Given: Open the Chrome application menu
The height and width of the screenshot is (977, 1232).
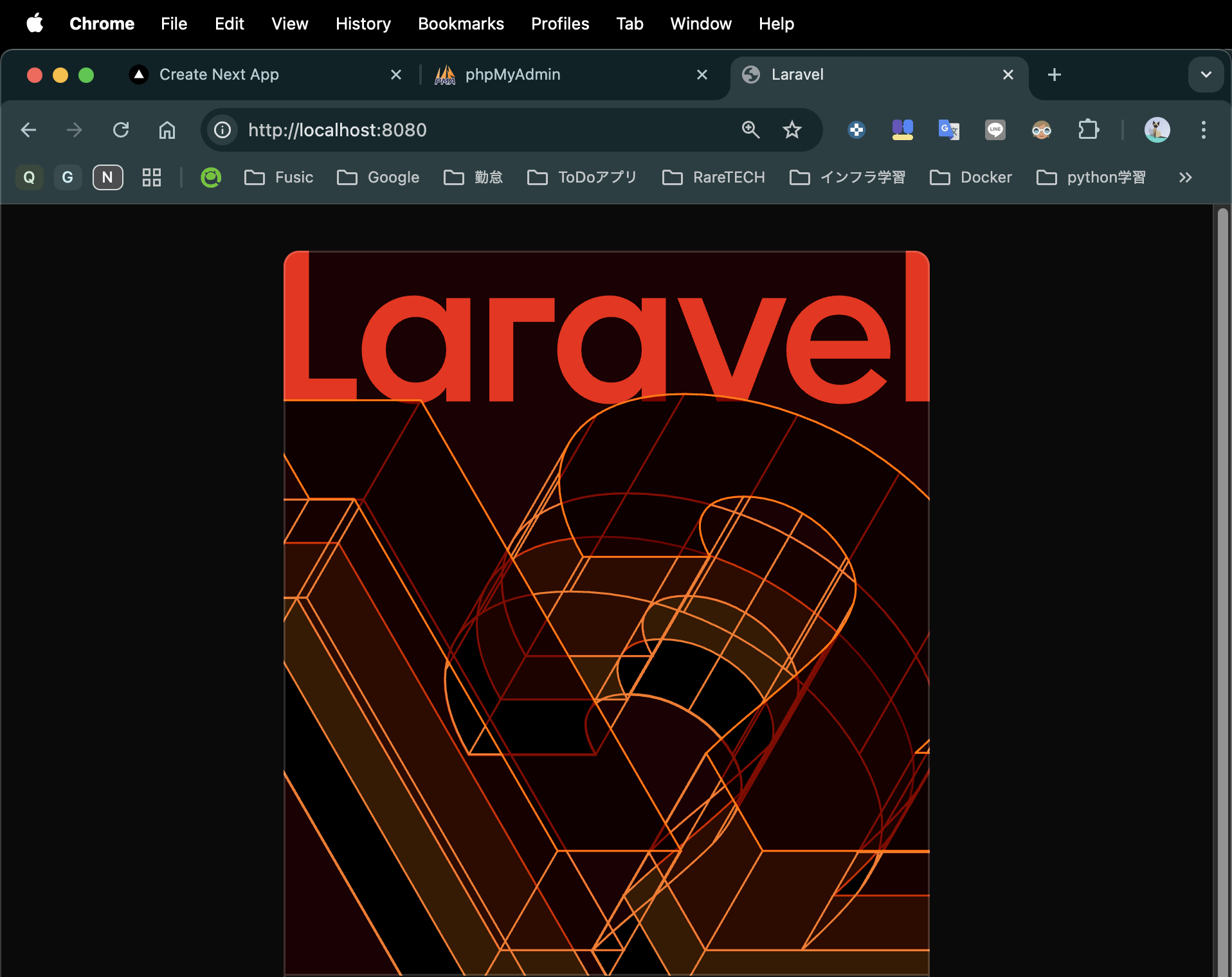Looking at the screenshot, I should click(102, 24).
